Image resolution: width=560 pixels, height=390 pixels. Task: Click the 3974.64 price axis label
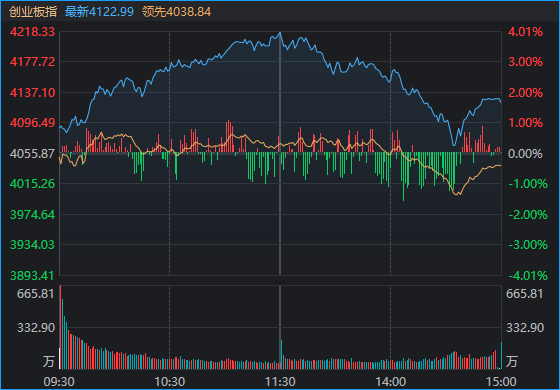tap(32, 215)
